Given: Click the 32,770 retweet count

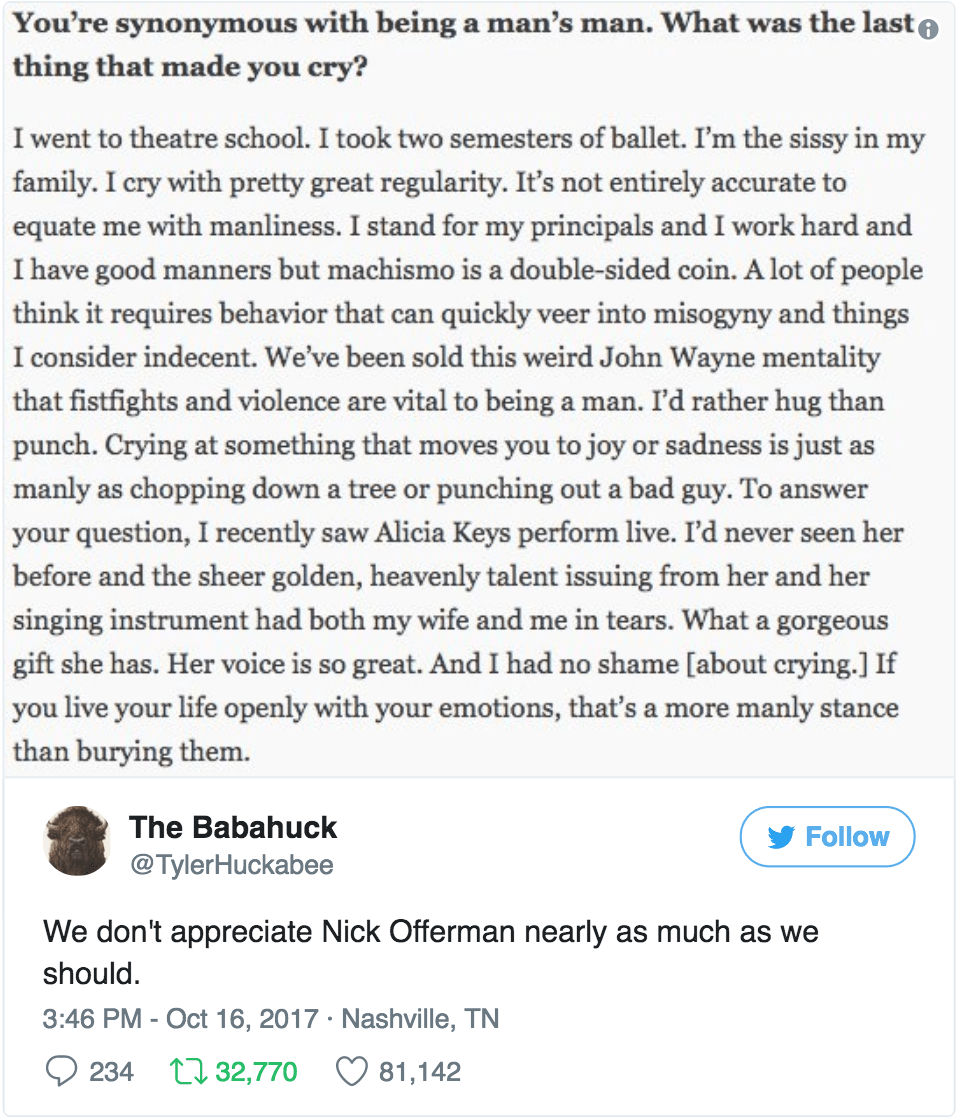Looking at the screenshot, I should coord(256,1072).
